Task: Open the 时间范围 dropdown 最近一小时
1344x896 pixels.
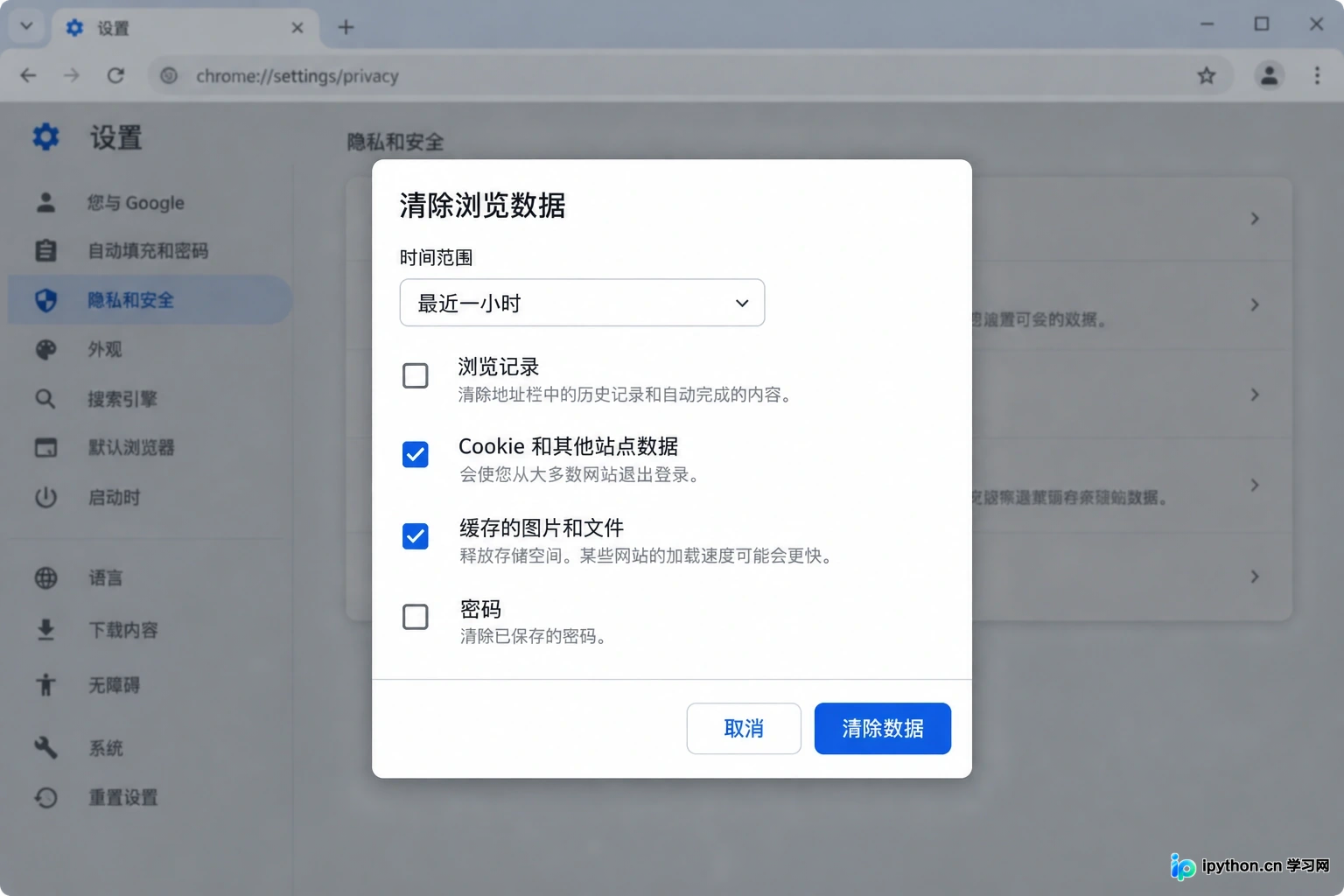Action: 582,303
